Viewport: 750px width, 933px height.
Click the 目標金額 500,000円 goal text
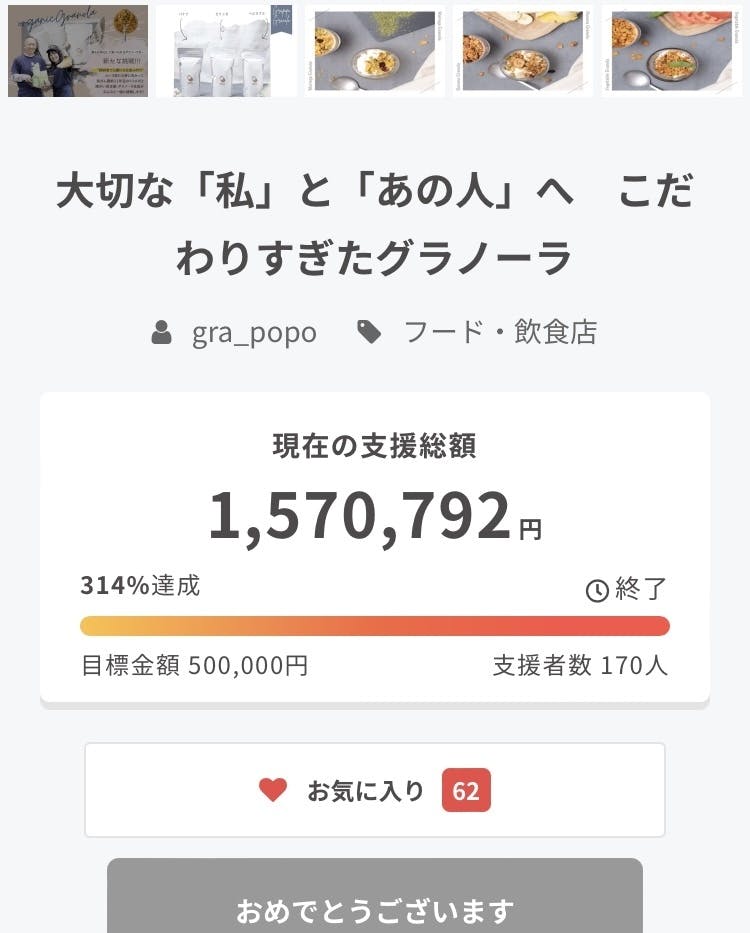(x=194, y=665)
